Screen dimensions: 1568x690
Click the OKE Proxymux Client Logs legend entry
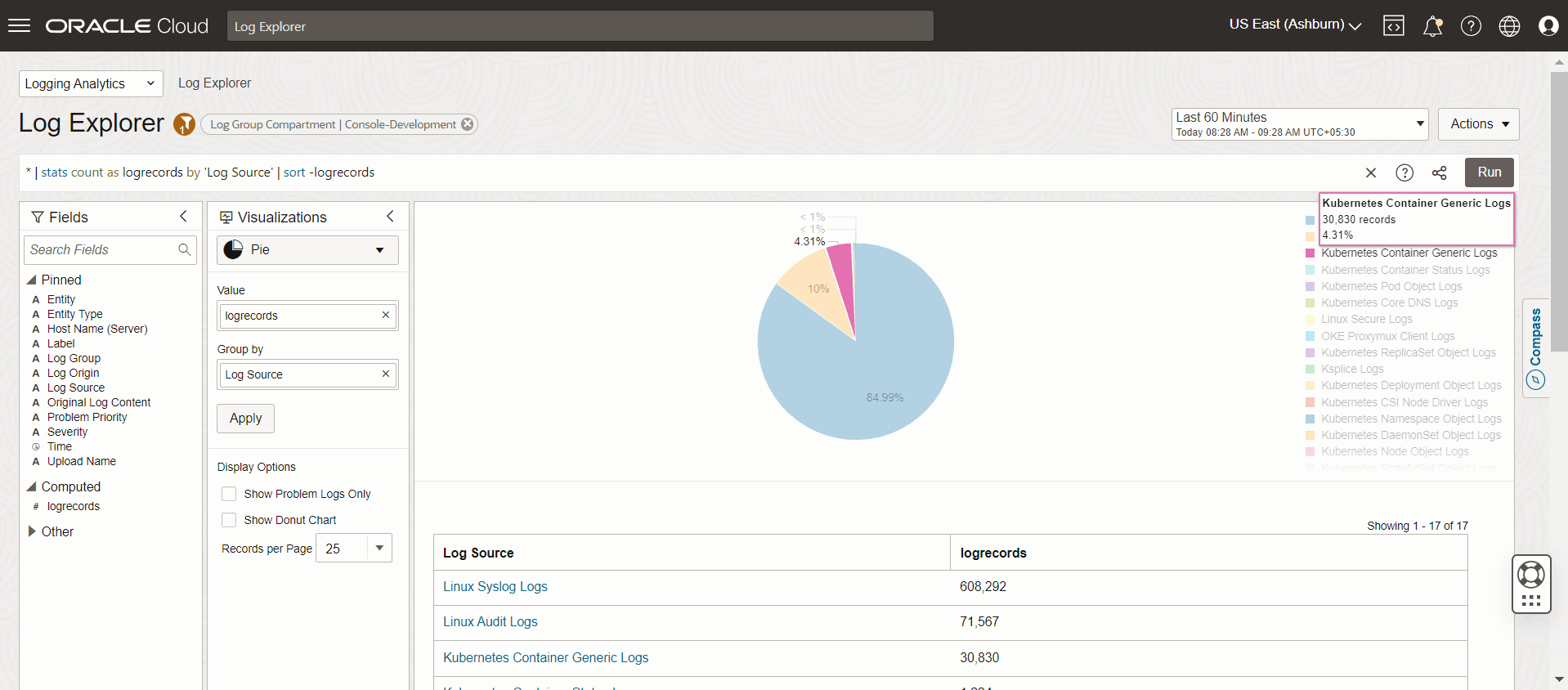pyautogui.click(x=1387, y=336)
